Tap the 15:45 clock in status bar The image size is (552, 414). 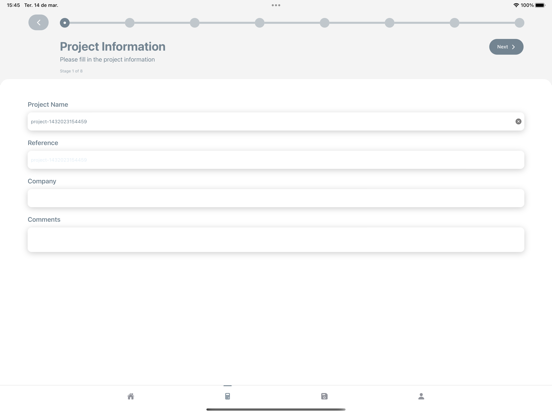tap(13, 5)
